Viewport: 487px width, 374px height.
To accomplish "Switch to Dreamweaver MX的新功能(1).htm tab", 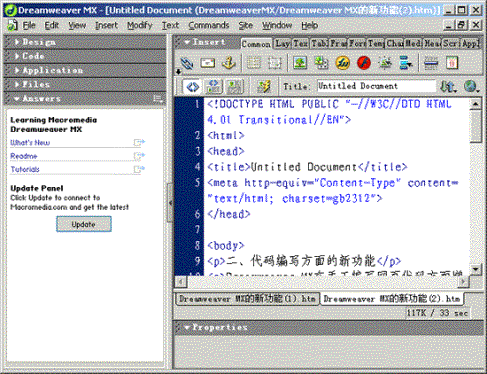I will tap(247, 299).
